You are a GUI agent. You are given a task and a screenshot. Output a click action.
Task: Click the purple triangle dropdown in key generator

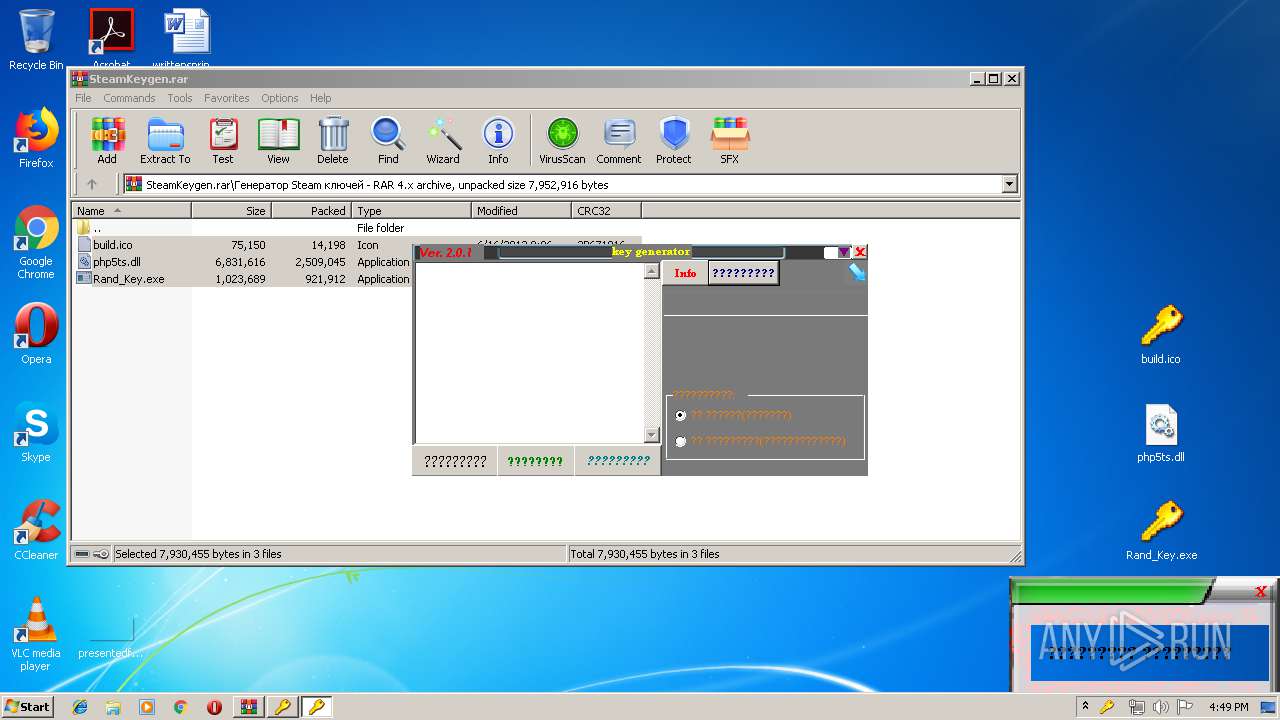tap(844, 252)
